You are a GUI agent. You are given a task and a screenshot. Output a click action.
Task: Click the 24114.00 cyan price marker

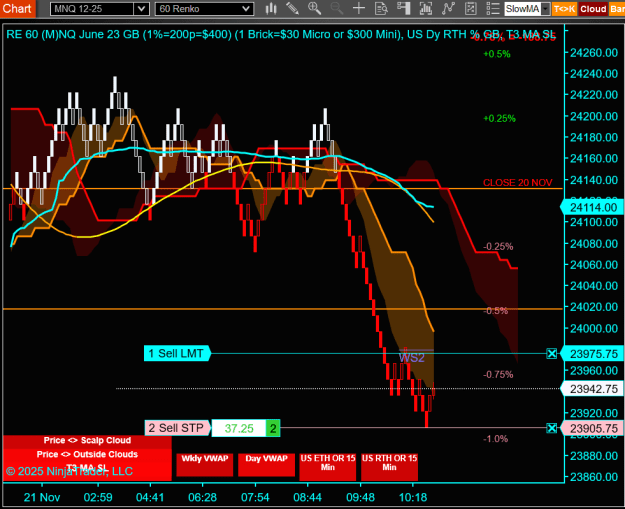pyautogui.click(x=592, y=207)
